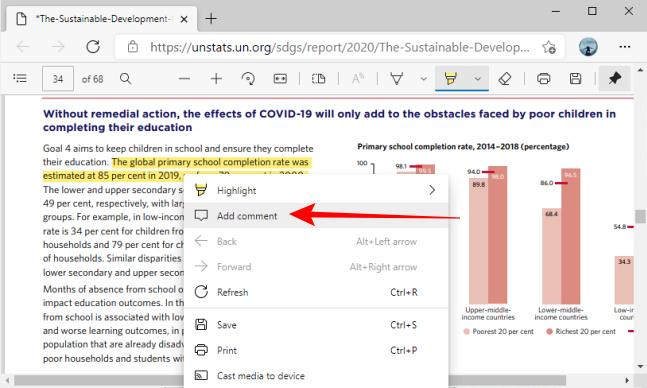647x388 pixels.
Task: Click the page number field showing 34
Action: [x=58, y=78]
